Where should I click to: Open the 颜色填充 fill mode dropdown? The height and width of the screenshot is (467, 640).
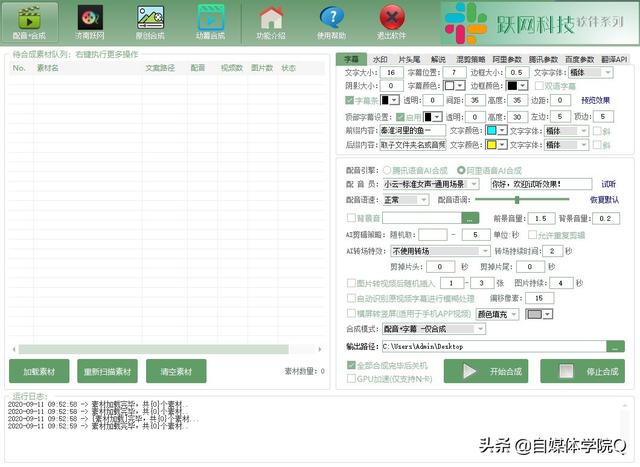coord(498,314)
